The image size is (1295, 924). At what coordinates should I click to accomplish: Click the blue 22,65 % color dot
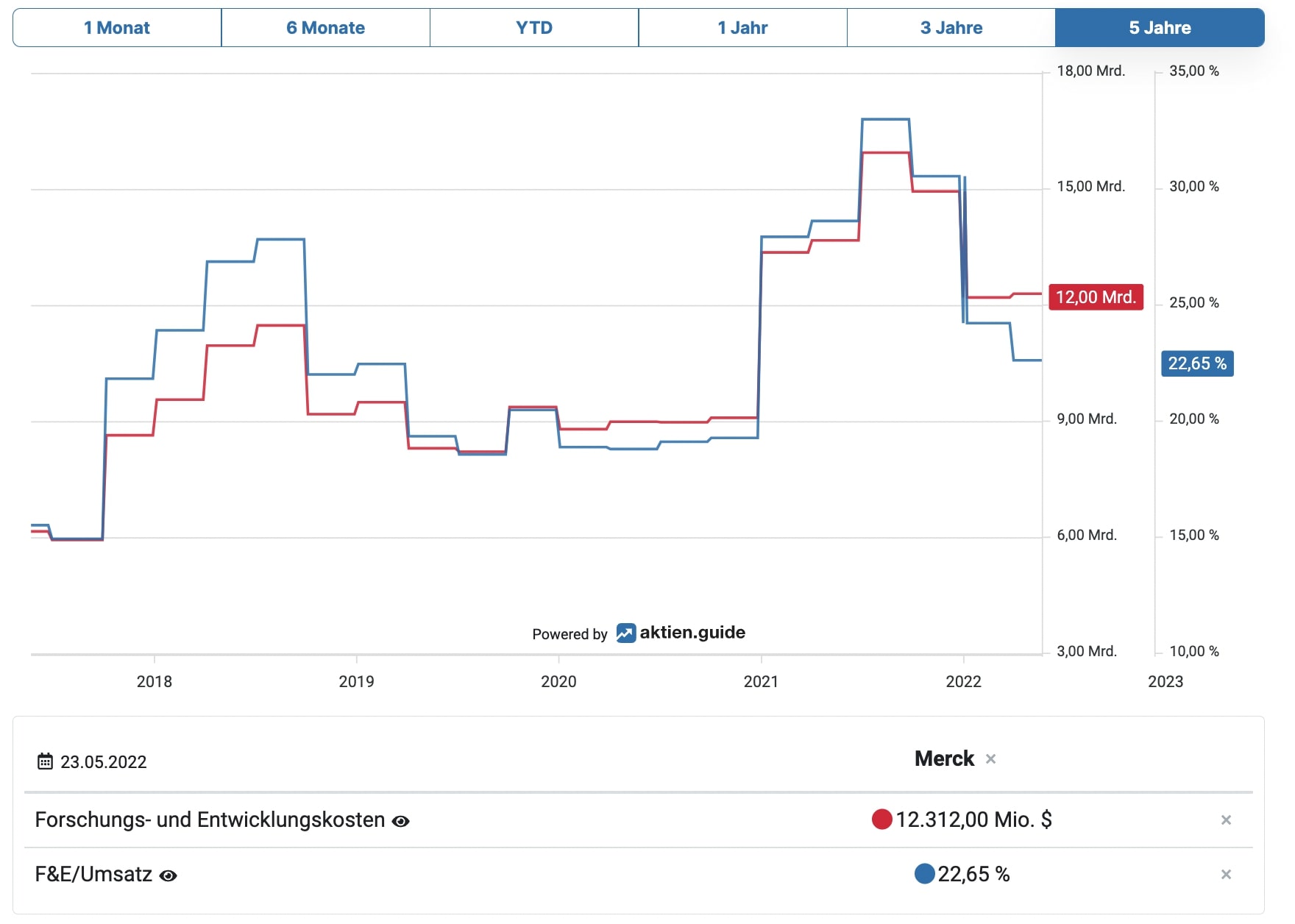[924, 873]
